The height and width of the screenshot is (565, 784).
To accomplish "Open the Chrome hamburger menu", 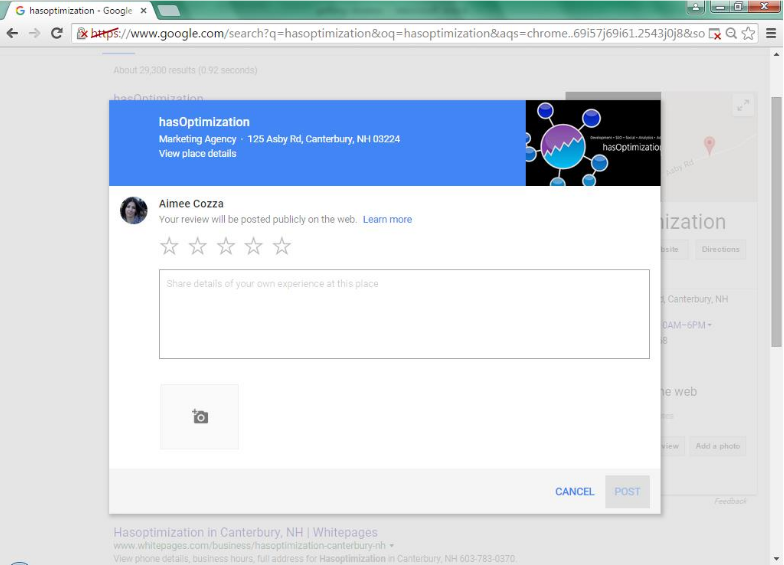I will pyautogui.click(x=771, y=34).
